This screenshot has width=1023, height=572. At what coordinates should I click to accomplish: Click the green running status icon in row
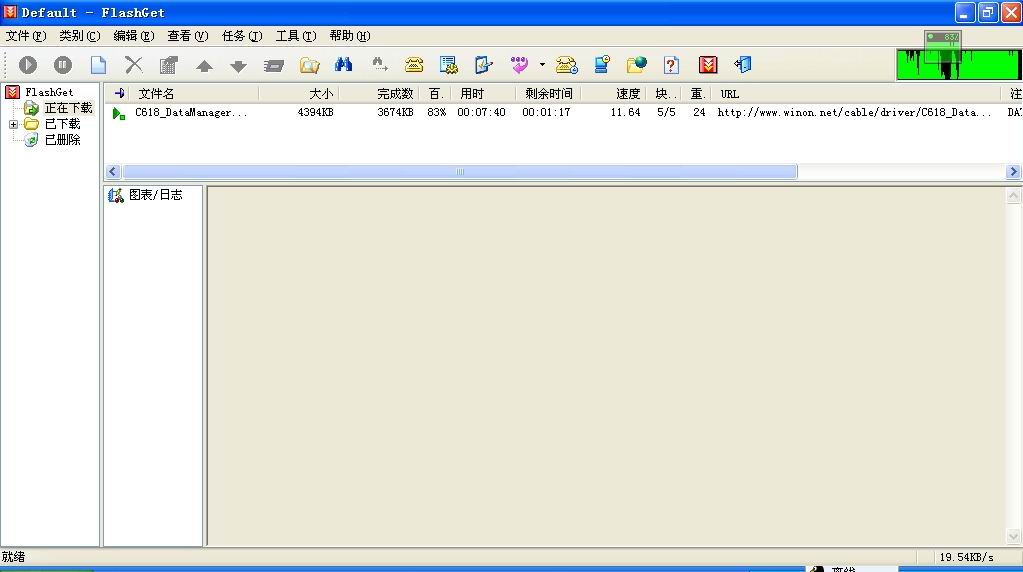[118, 113]
